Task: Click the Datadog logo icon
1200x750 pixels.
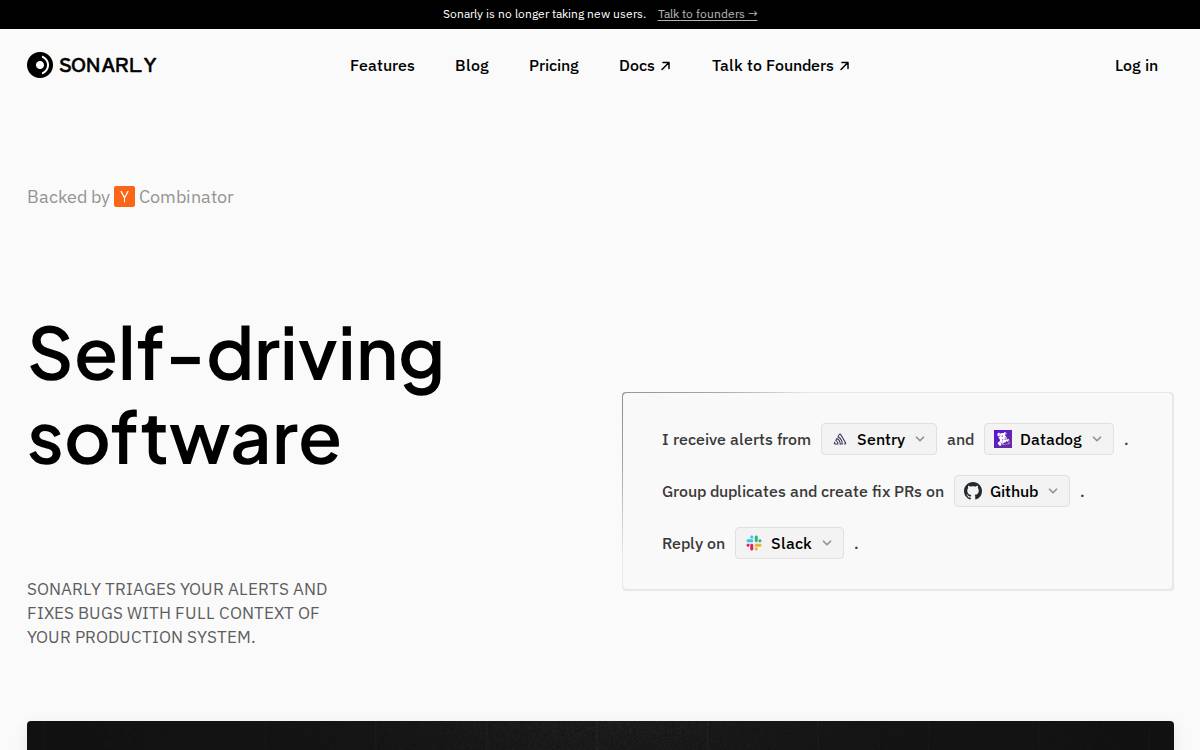Action: point(1003,439)
